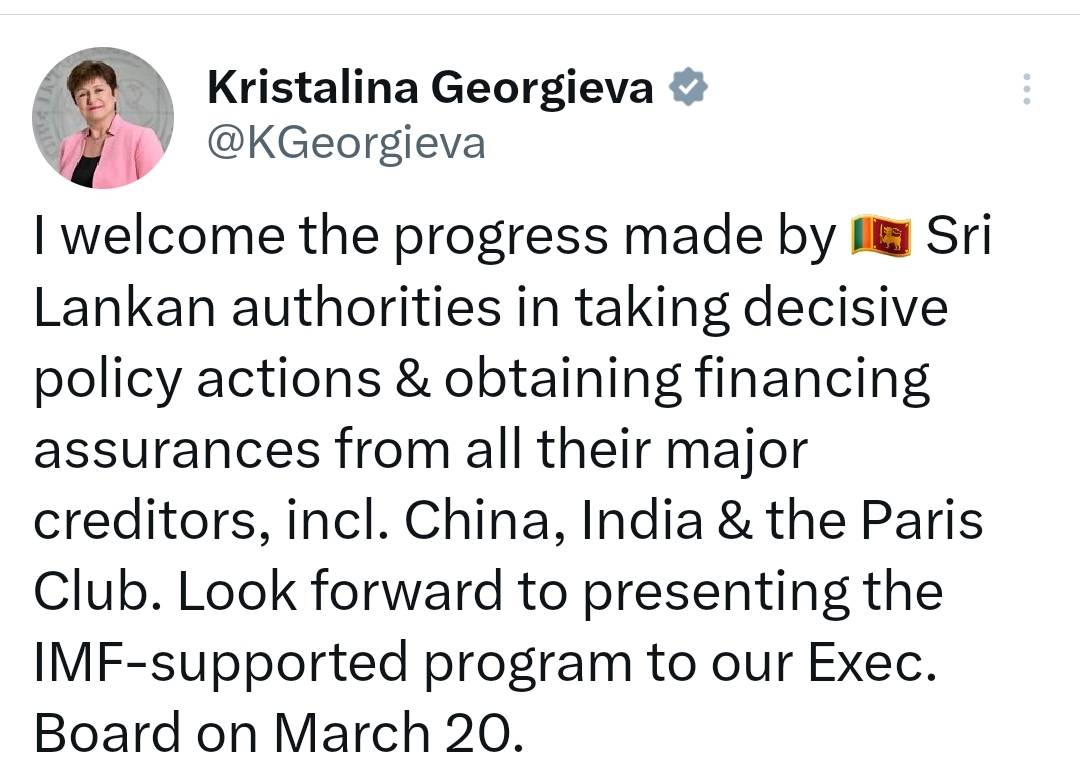1080x784 pixels.
Task: Open the Kristalina Georgieva display name link
Action: pyautogui.click(x=430, y=88)
